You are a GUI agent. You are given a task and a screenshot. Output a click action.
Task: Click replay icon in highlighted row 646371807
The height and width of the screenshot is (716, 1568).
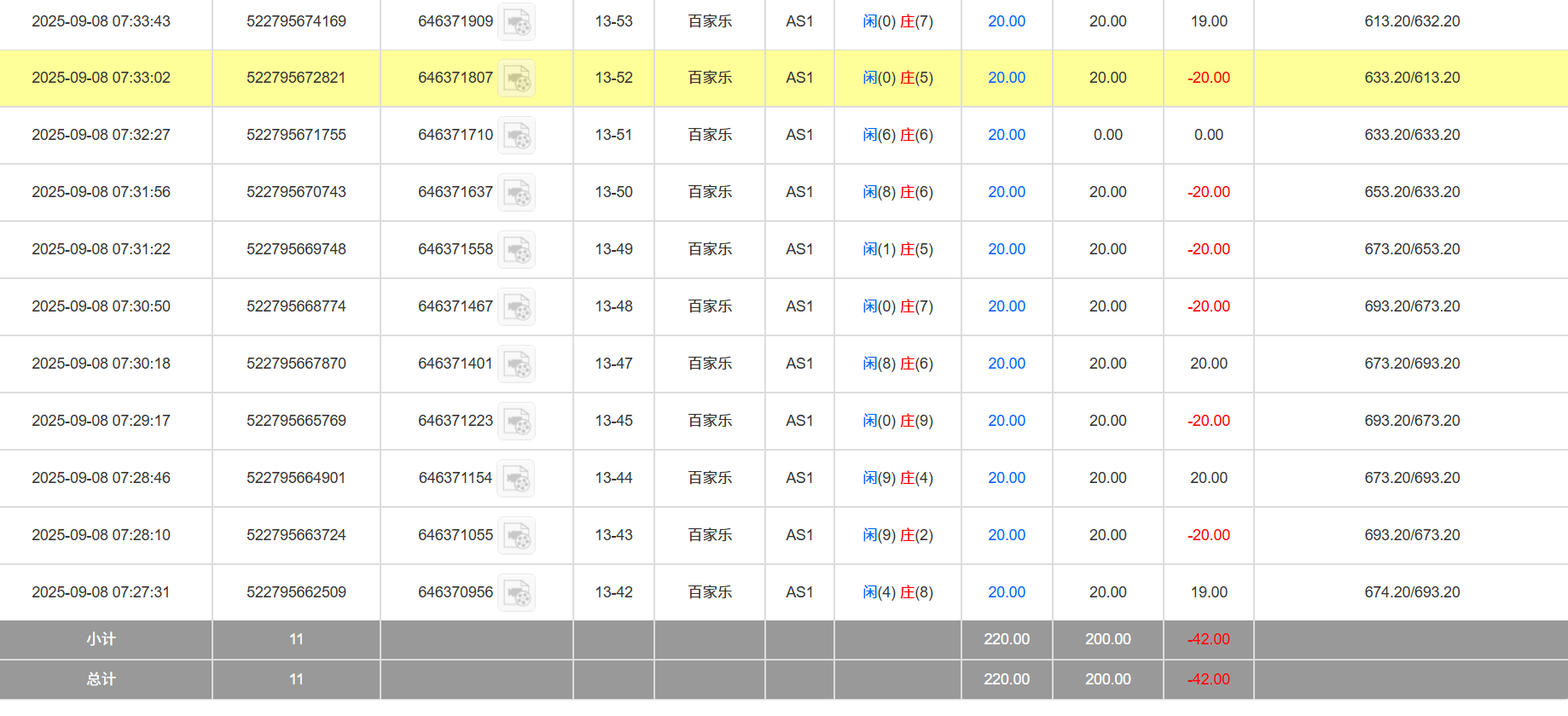point(516,79)
